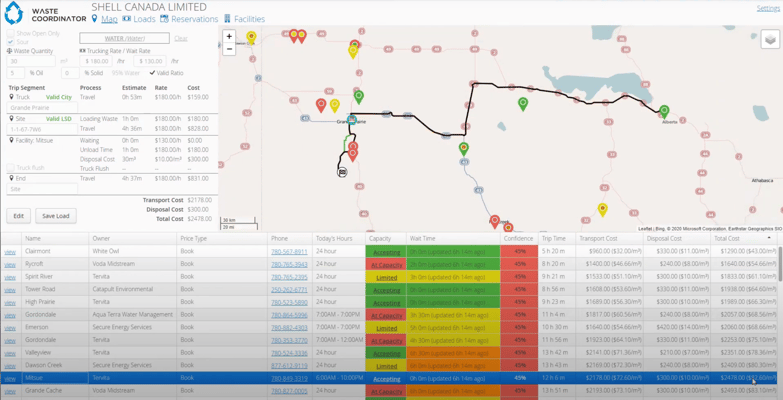The width and height of the screenshot is (783, 400).
Task: Clear the selected waste type
Action: (181, 38)
